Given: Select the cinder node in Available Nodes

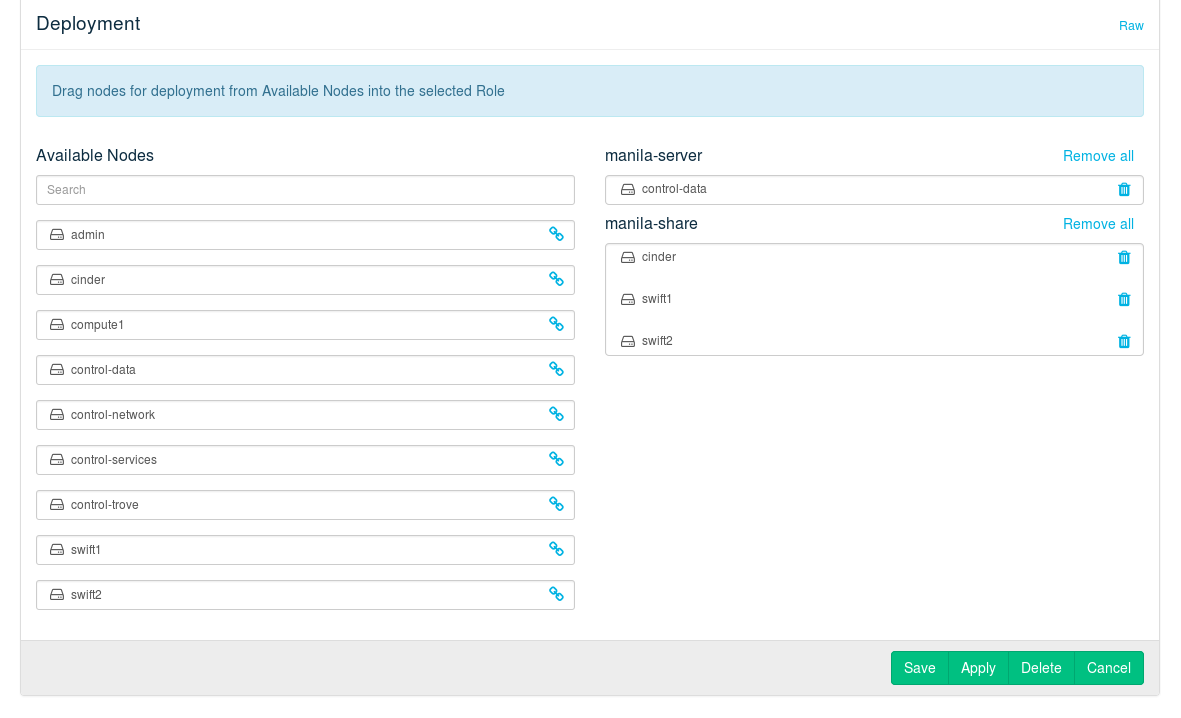Looking at the screenshot, I should pos(290,280).
